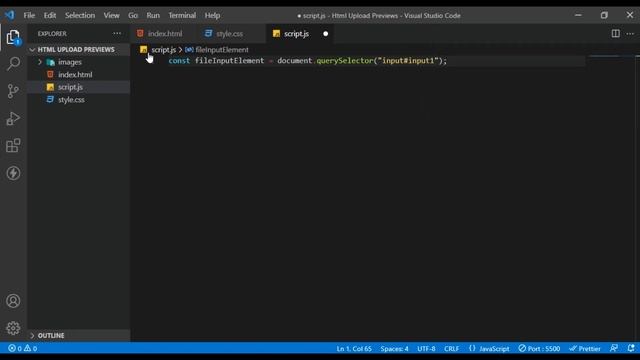
Task: Open the Go menu
Action: (133, 15)
